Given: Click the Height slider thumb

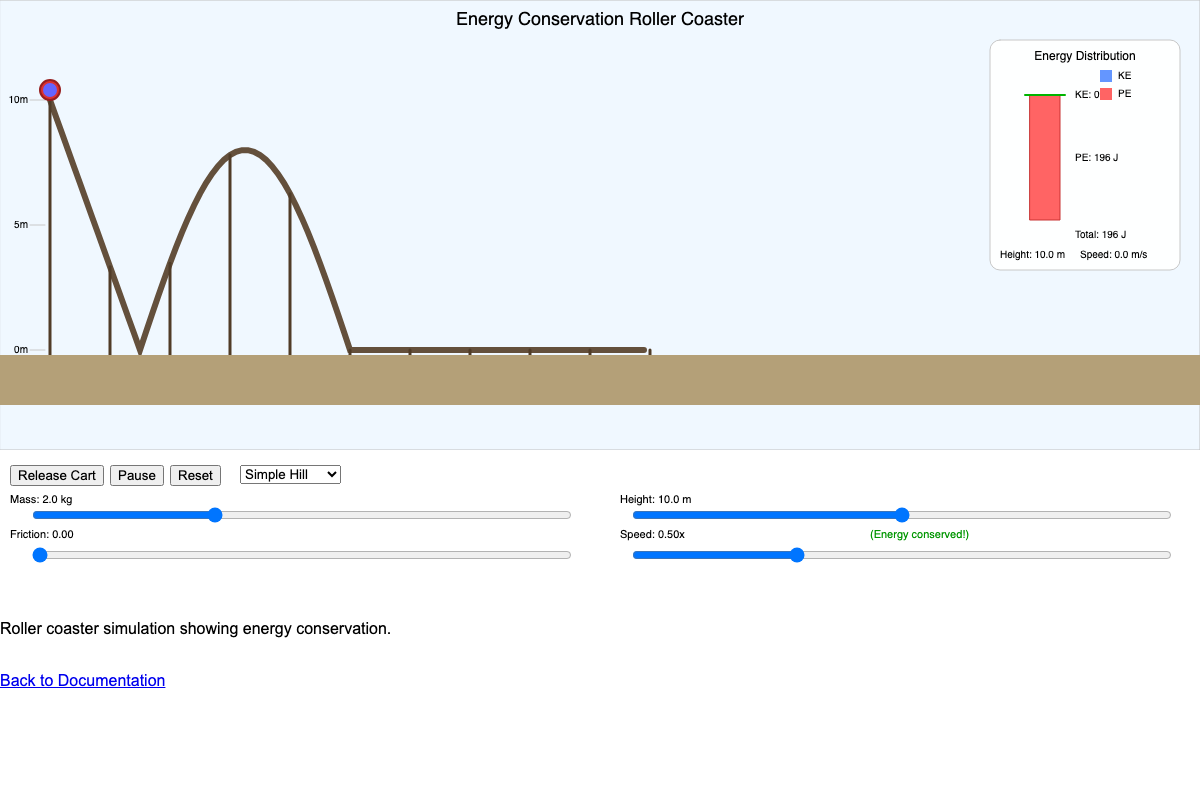Looking at the screenshot, I should [902, 514].
